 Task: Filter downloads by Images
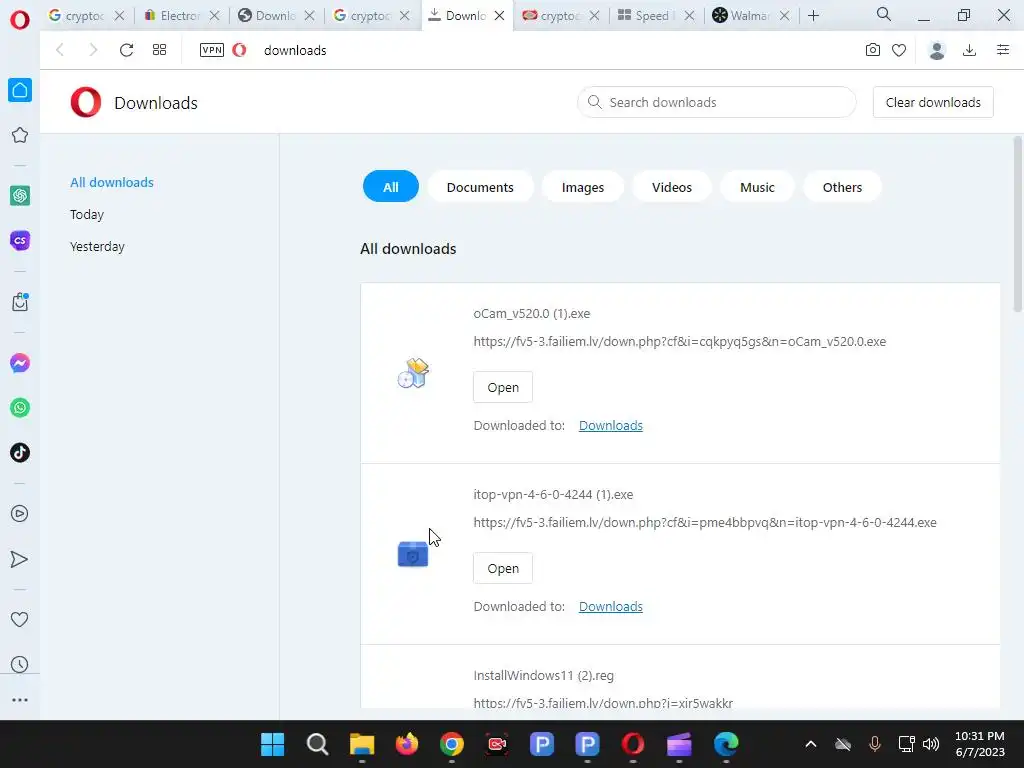[x=583, y=187]
